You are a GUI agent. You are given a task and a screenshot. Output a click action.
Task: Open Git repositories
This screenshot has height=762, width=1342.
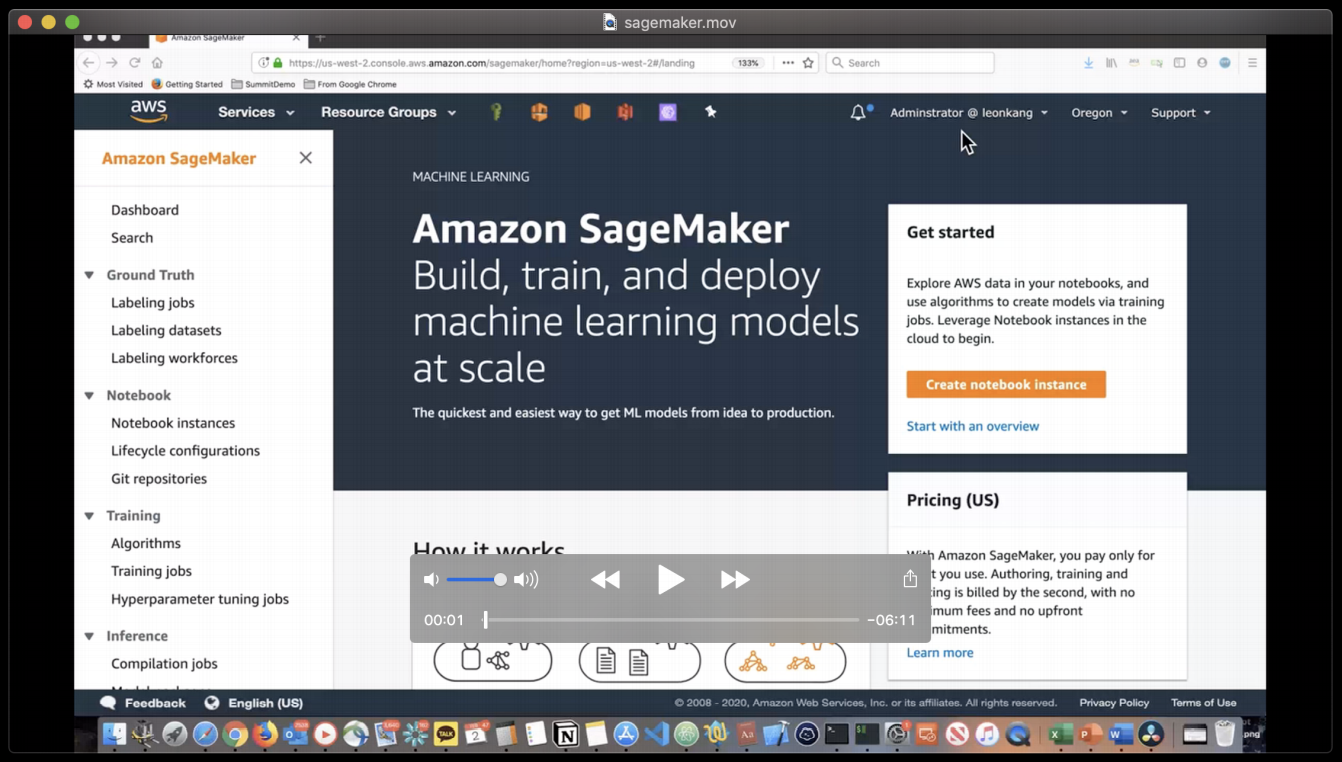coord(159,479)
